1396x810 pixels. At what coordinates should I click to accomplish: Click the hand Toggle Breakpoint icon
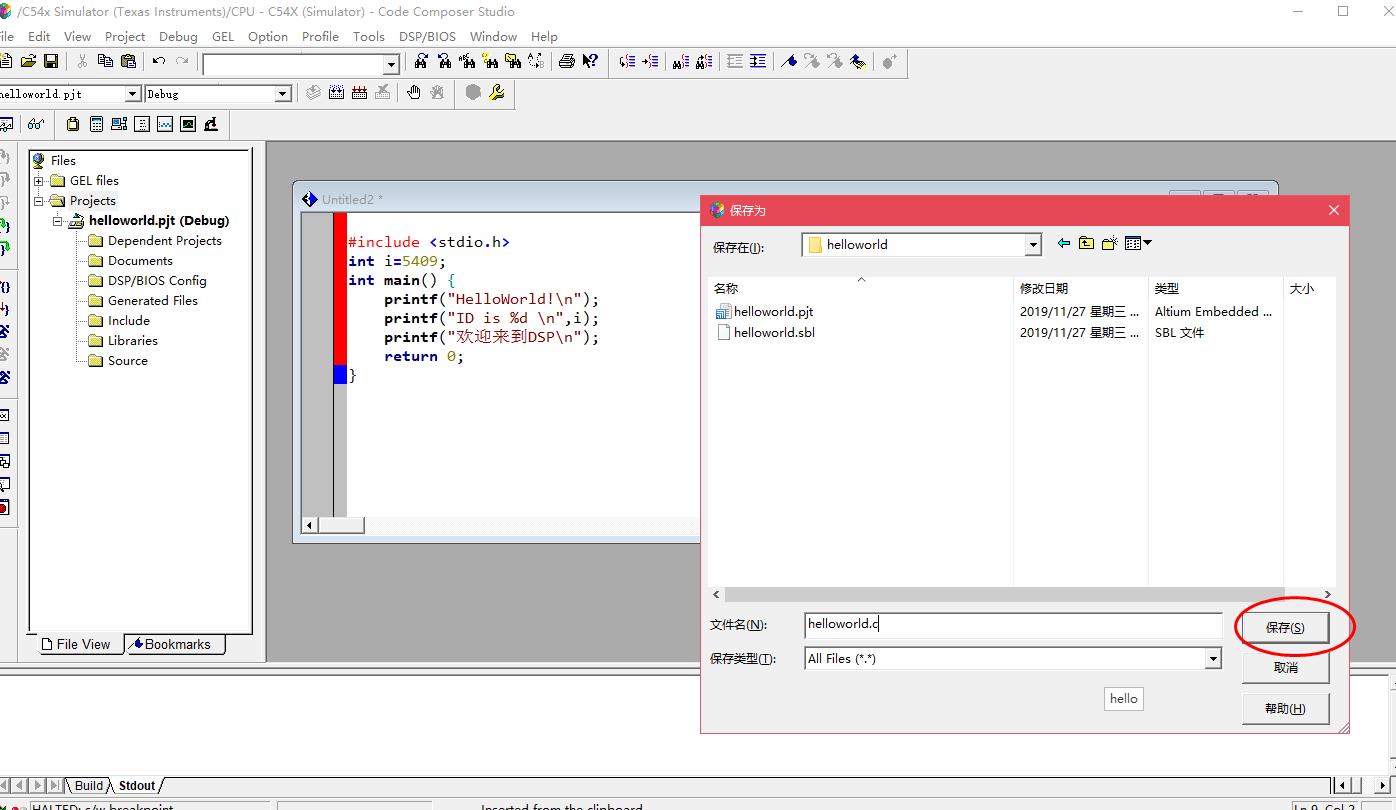[414, 93]
